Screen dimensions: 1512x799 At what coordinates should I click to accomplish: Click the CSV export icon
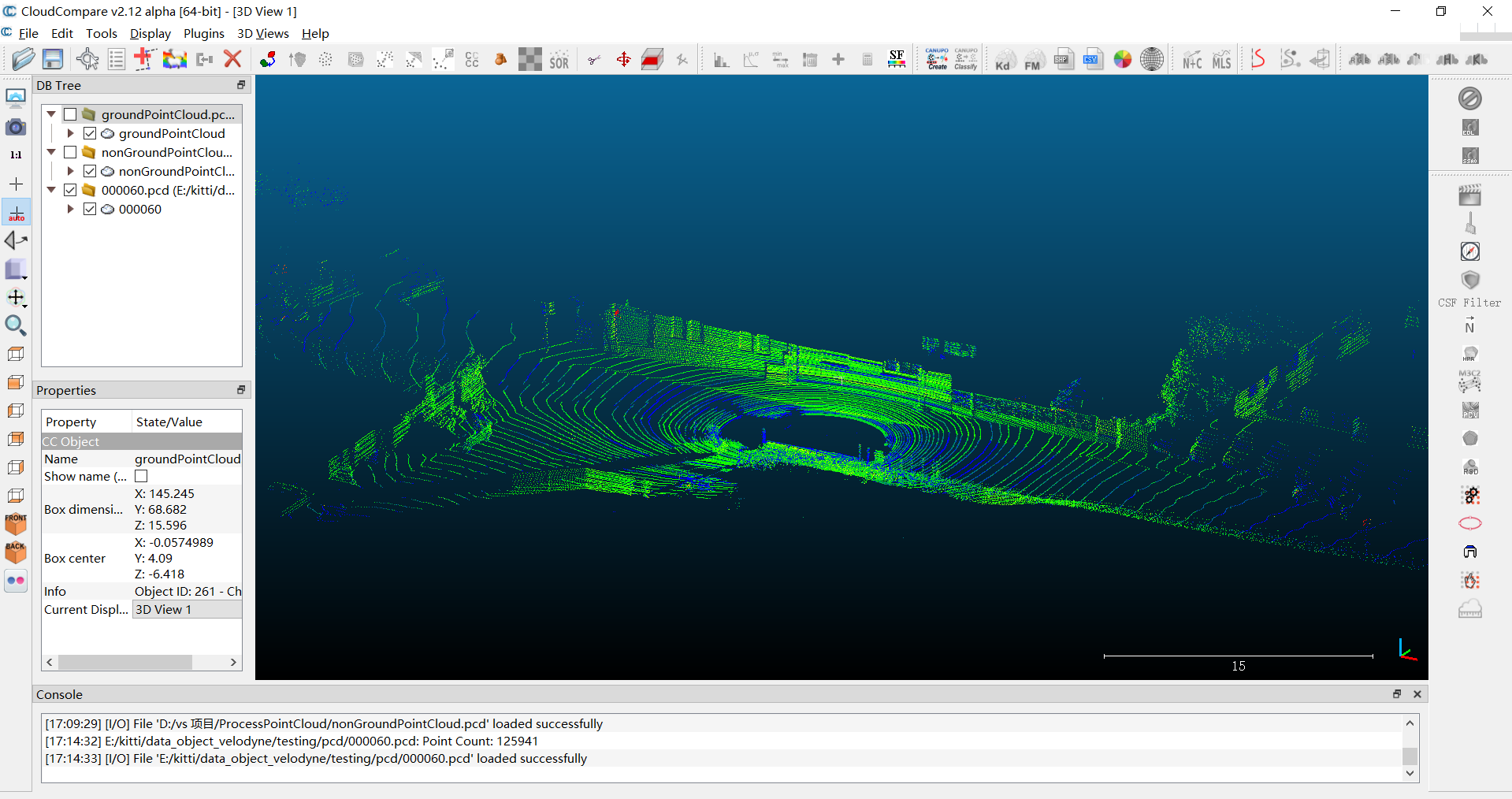pyautogui.click(x=1093, y=59)
